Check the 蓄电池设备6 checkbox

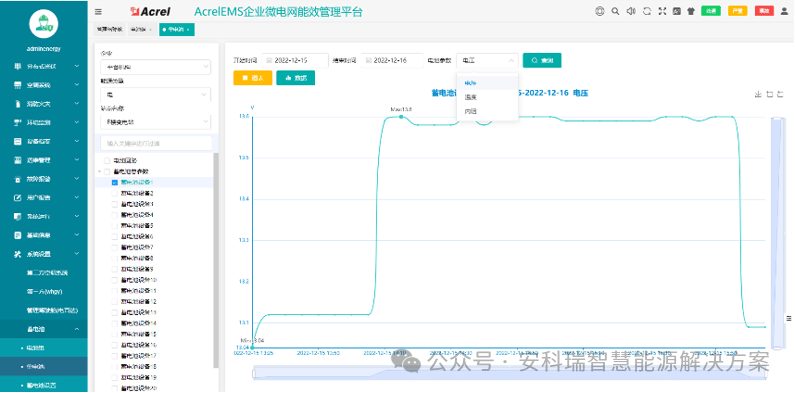[115, 236]
